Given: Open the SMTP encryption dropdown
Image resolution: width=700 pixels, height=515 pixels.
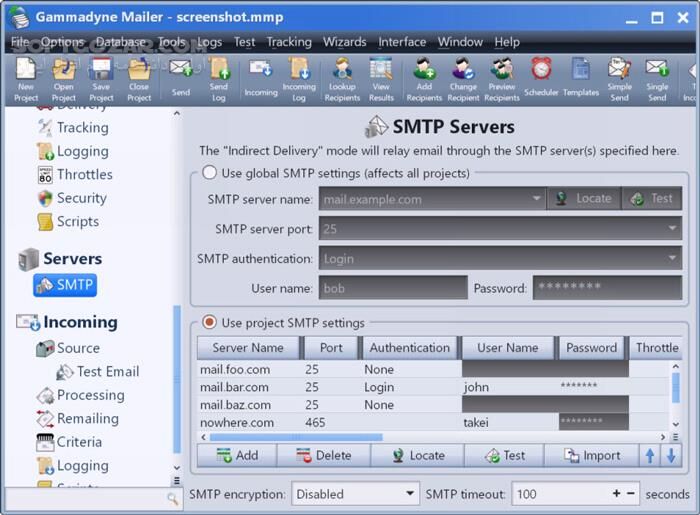Looking at the screenshot, I should click(355, 494).
